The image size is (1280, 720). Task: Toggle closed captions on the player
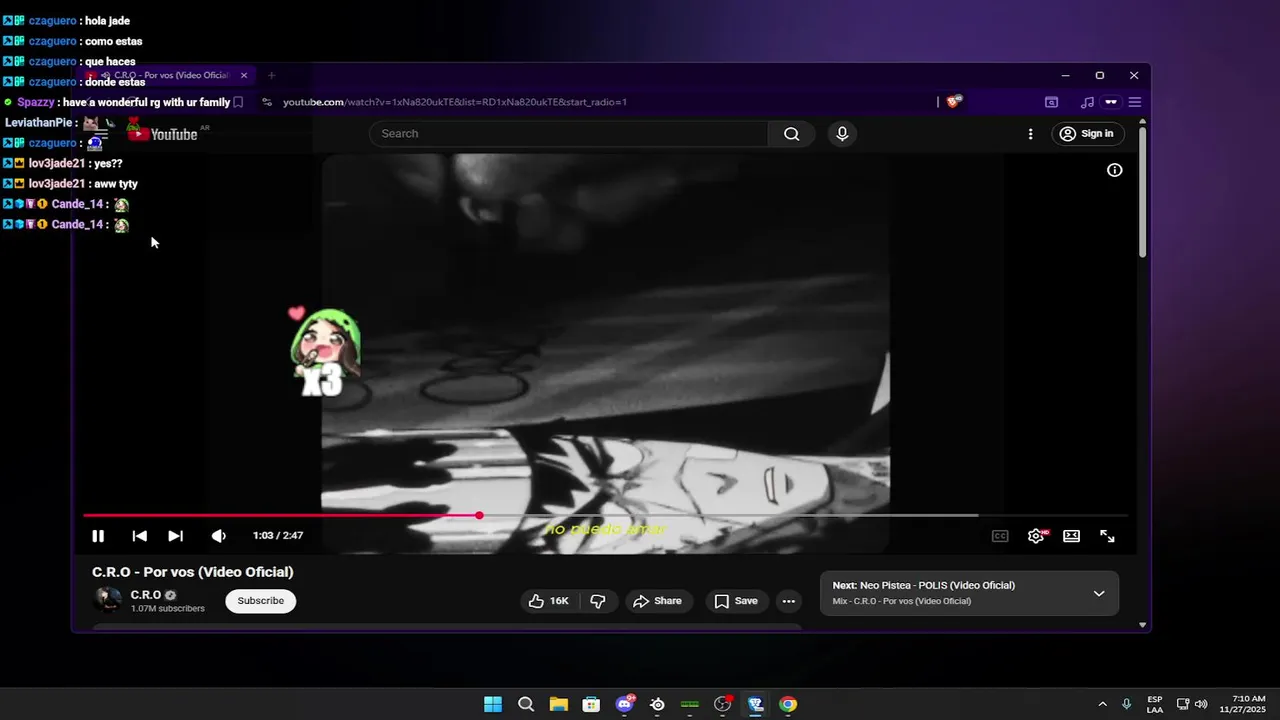tap(1000, 536)
